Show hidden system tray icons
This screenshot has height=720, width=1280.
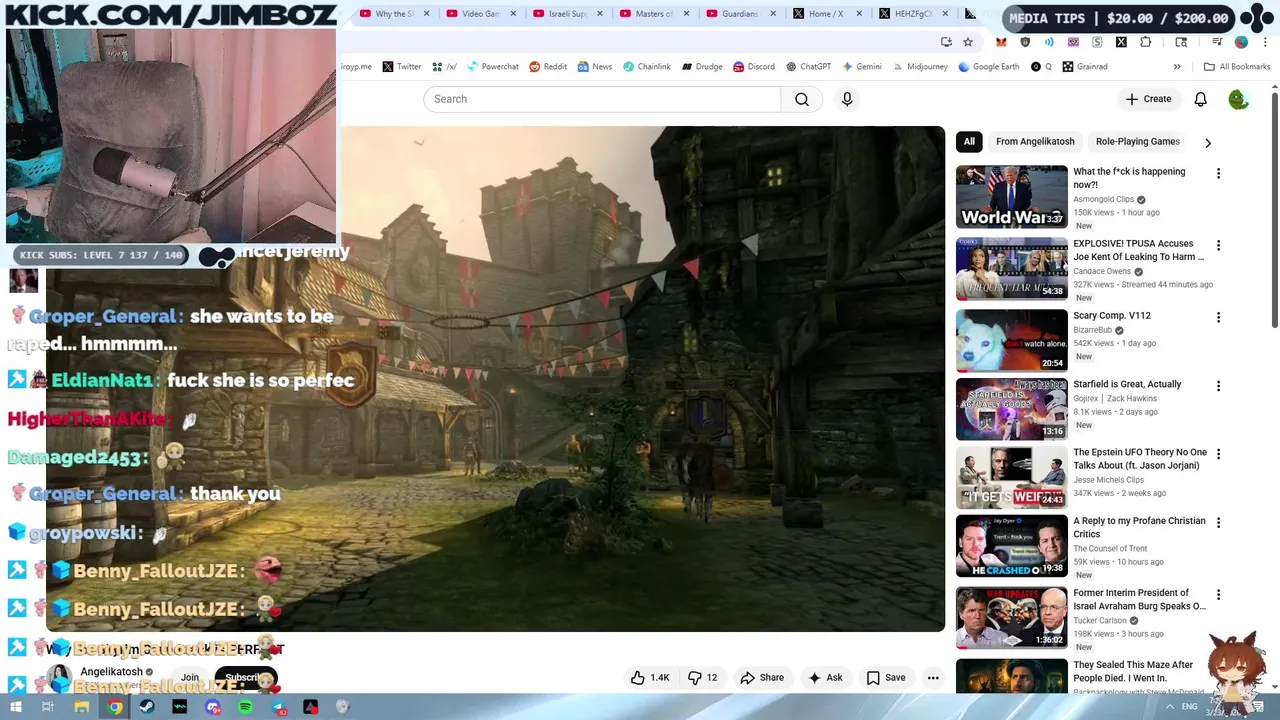tap(1170, 707)
